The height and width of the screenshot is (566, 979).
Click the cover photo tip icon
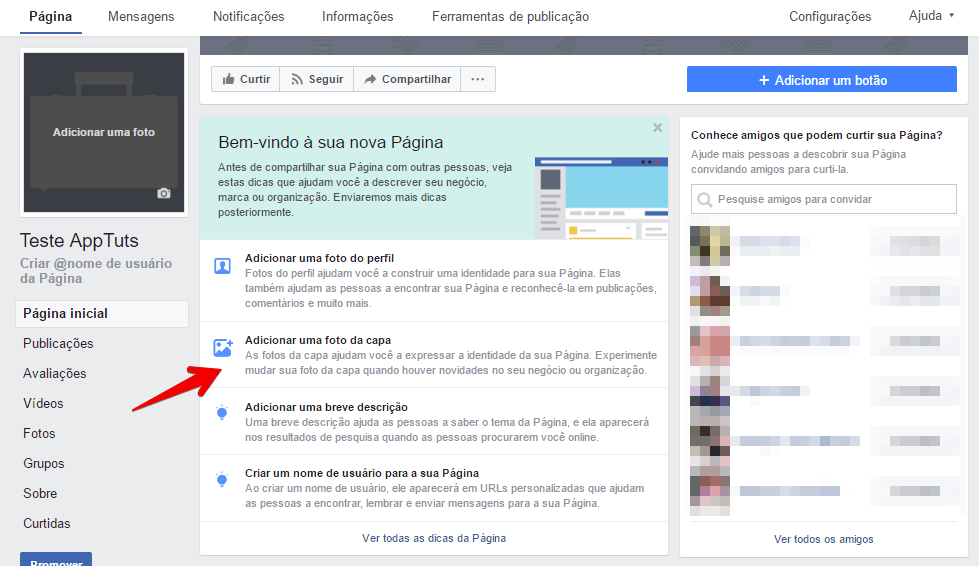222,348
